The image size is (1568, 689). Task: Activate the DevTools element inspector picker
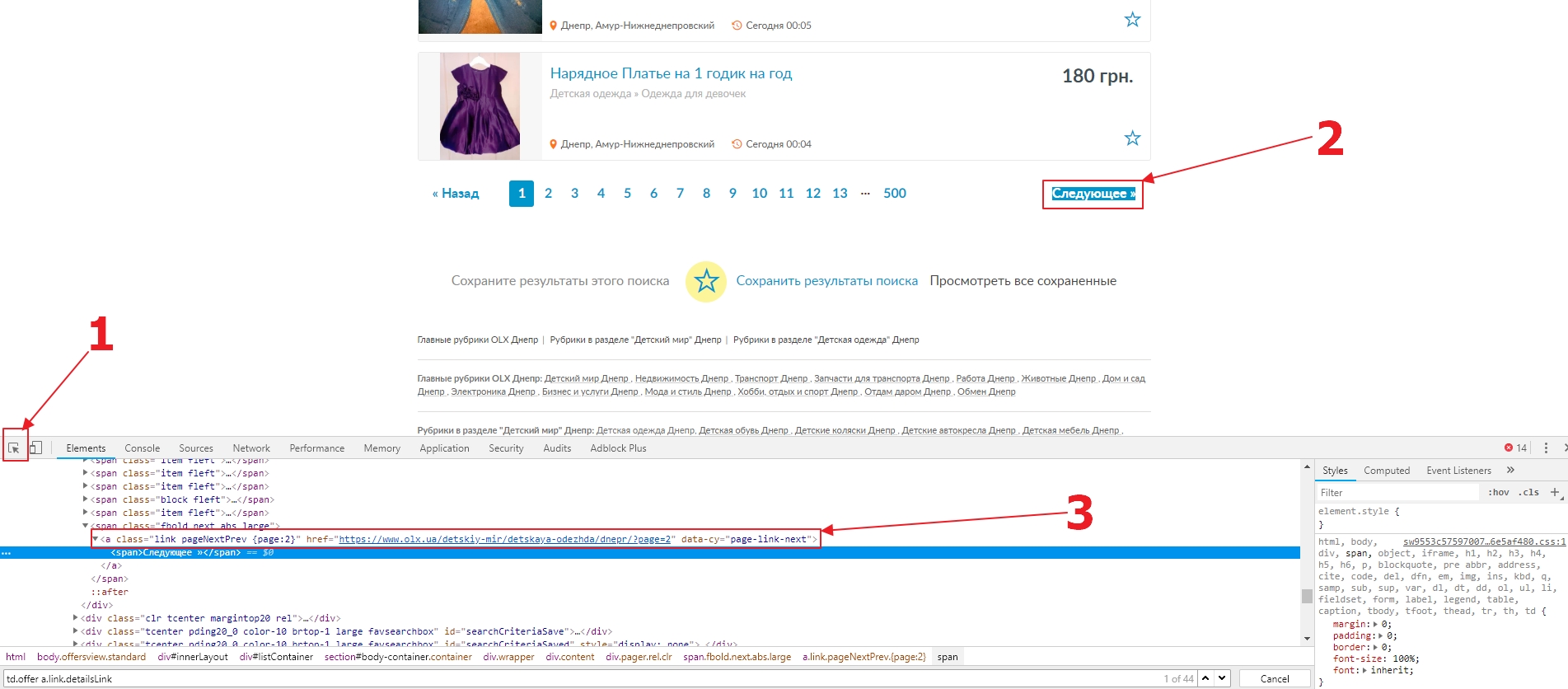click(x=14, y=448)
